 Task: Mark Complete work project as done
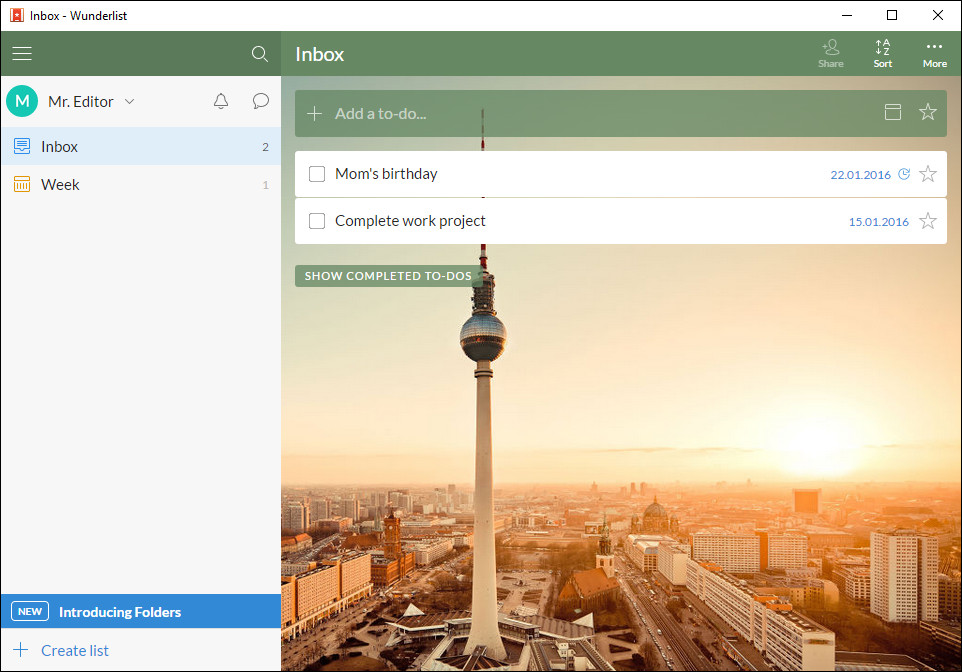tap(317, 220)
